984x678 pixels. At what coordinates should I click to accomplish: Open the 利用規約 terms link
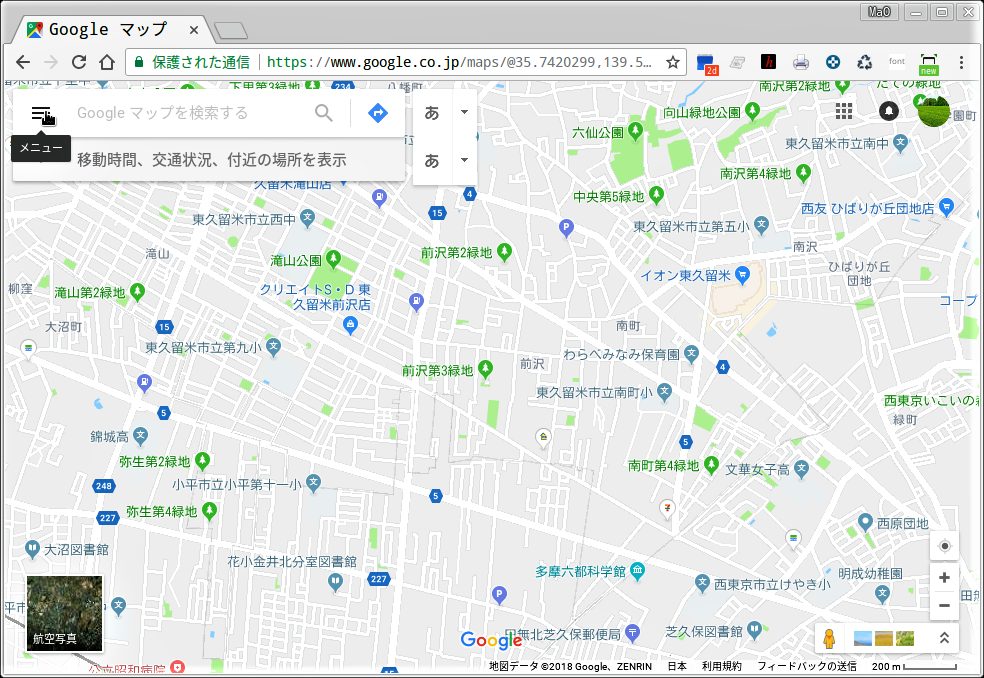[x=721, y=666]
